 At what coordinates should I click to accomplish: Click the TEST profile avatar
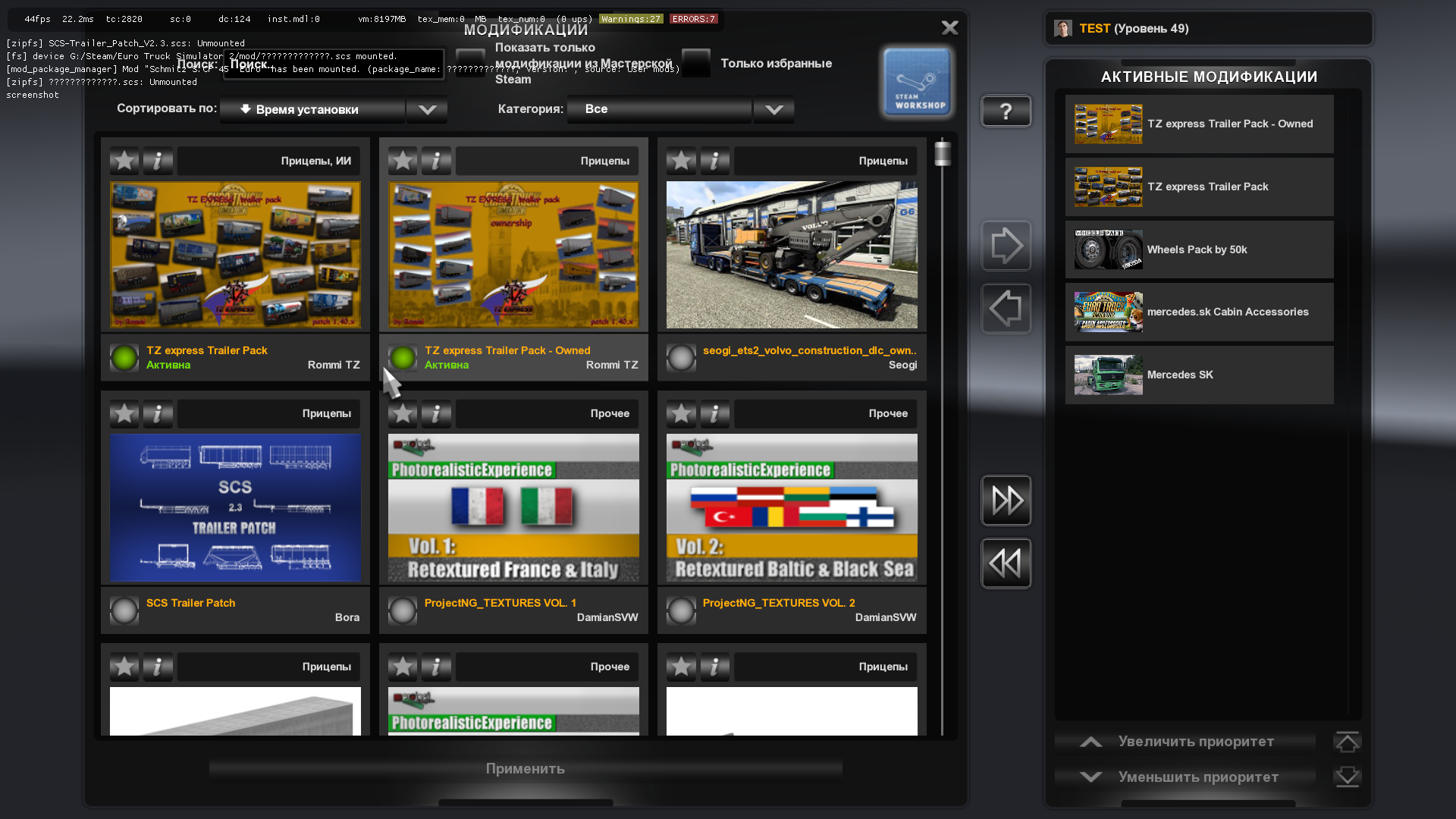(x=1062, y=29)
